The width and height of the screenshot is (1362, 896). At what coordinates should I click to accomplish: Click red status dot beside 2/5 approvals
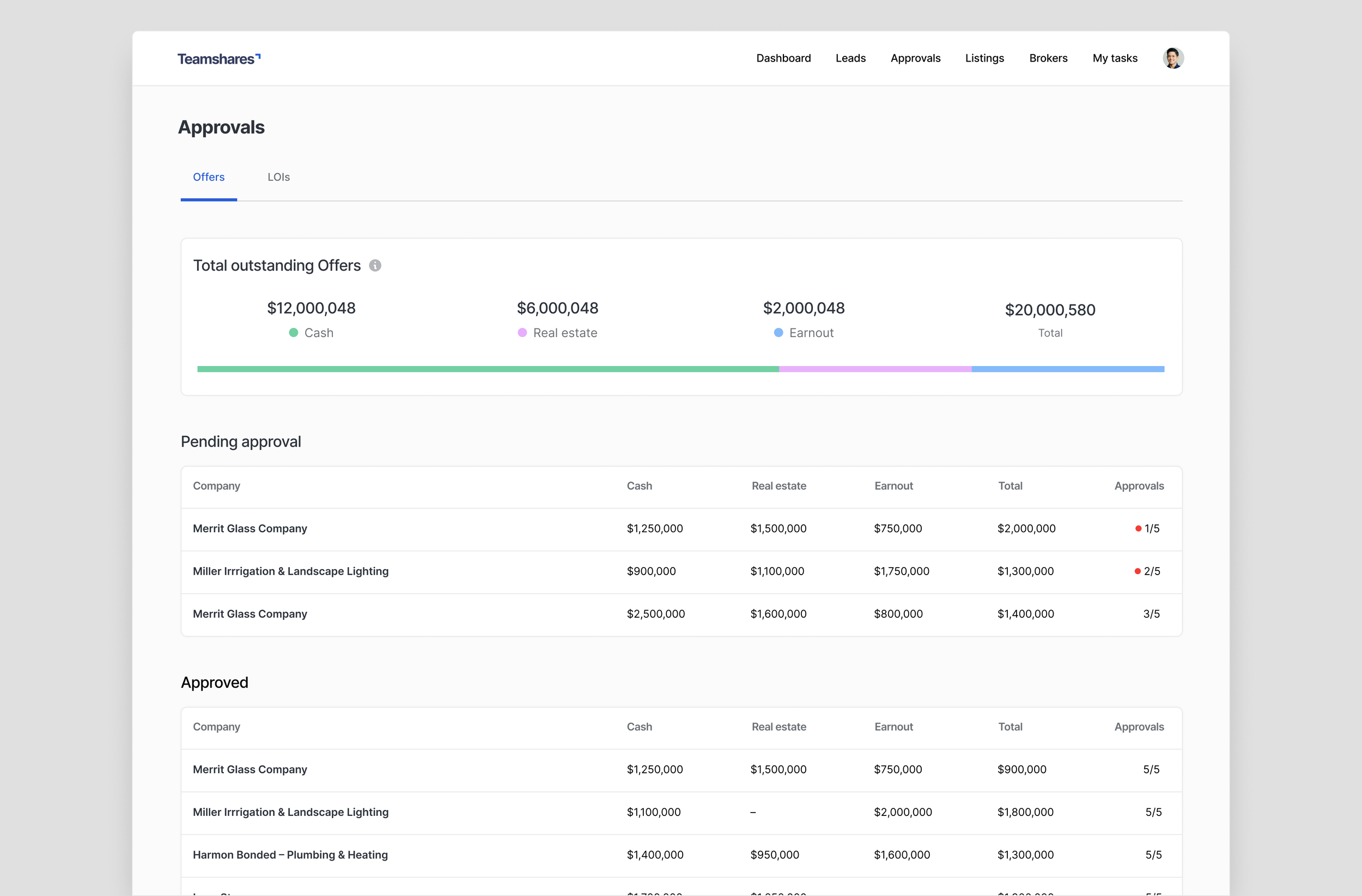[1138, 571]
